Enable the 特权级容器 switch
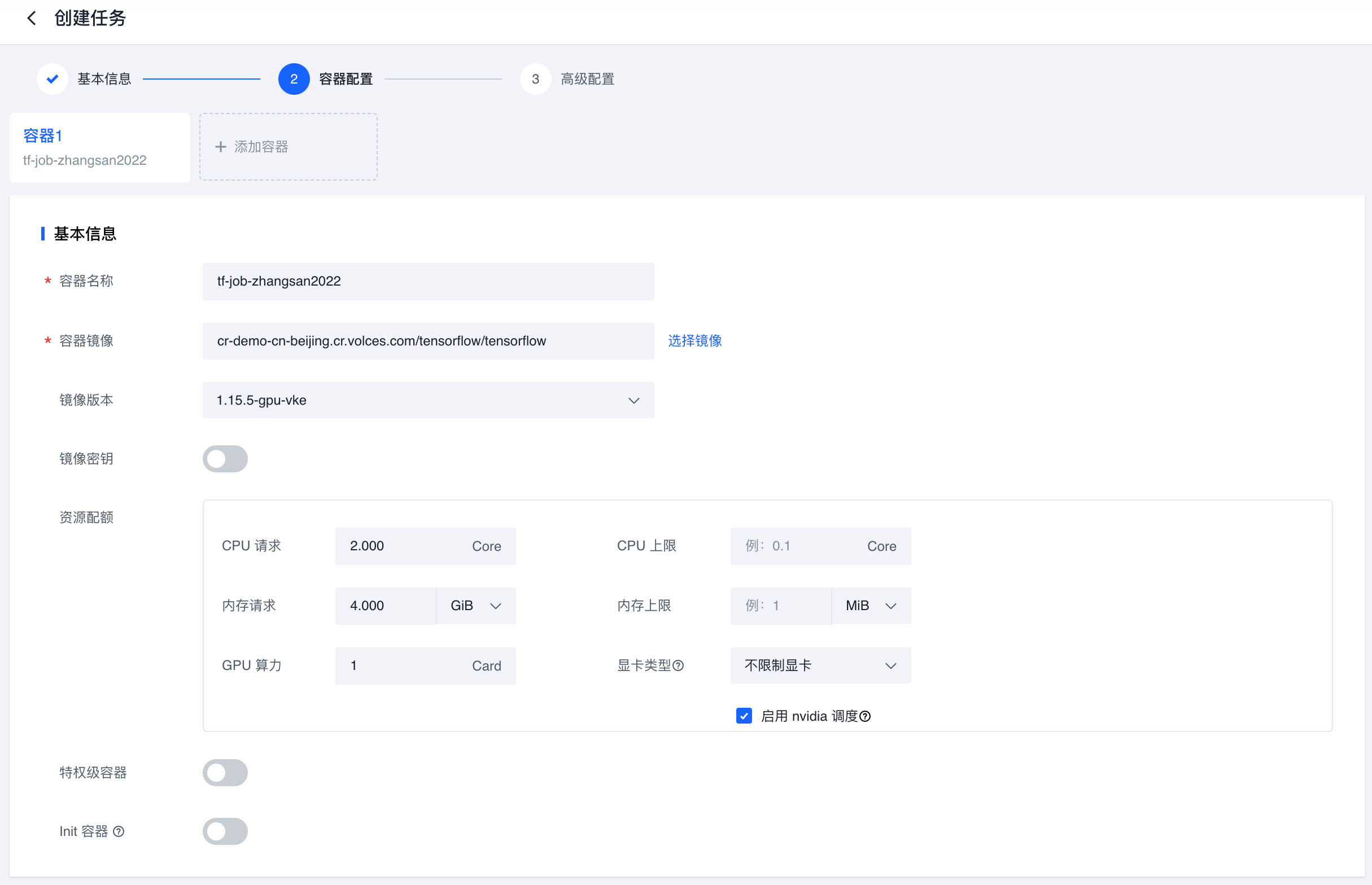Viewport: 1372px width, 885px height. (x=225, y=772)
